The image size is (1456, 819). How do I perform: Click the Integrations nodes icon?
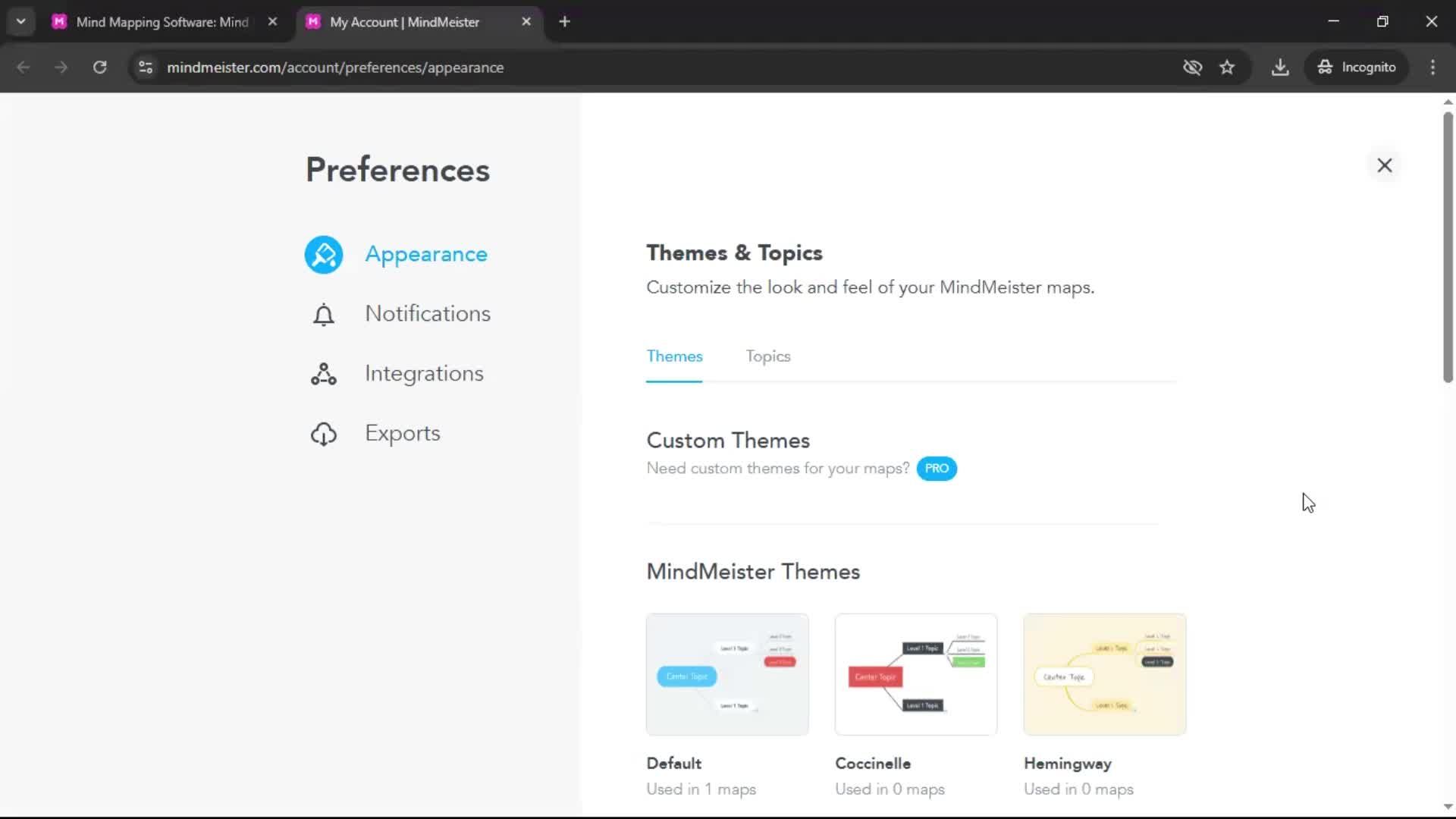coord(324,374)
